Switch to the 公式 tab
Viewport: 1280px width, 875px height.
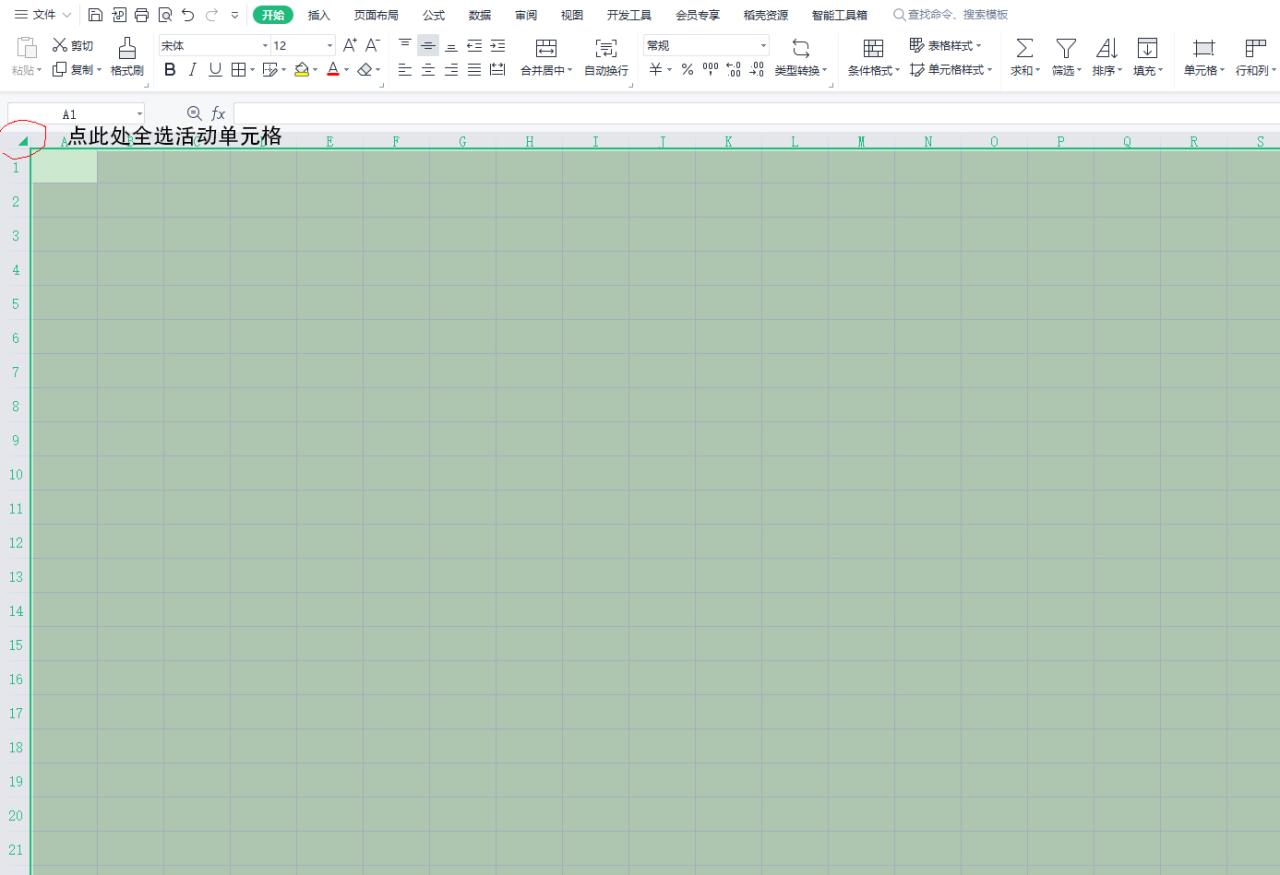(433, 15)
